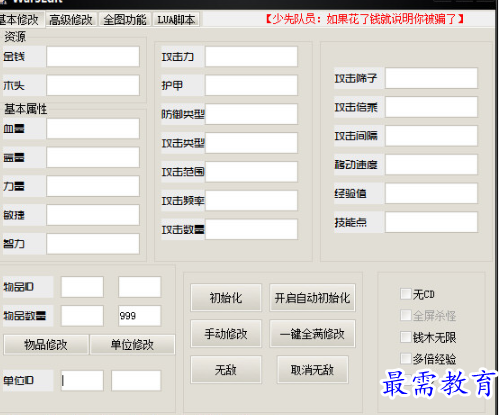Viewport: 504px width, 415px height.
Task: Click the 手动修改 button
Action: coord(226,333)
